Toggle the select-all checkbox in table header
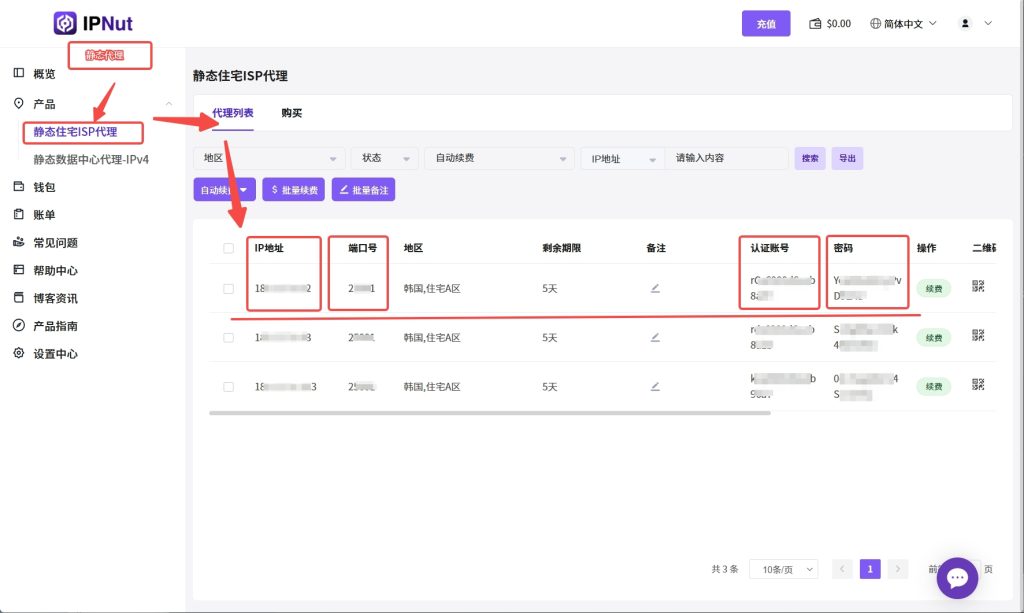The height and width of the screenshot is (613, 1024). tap(229, 248)
